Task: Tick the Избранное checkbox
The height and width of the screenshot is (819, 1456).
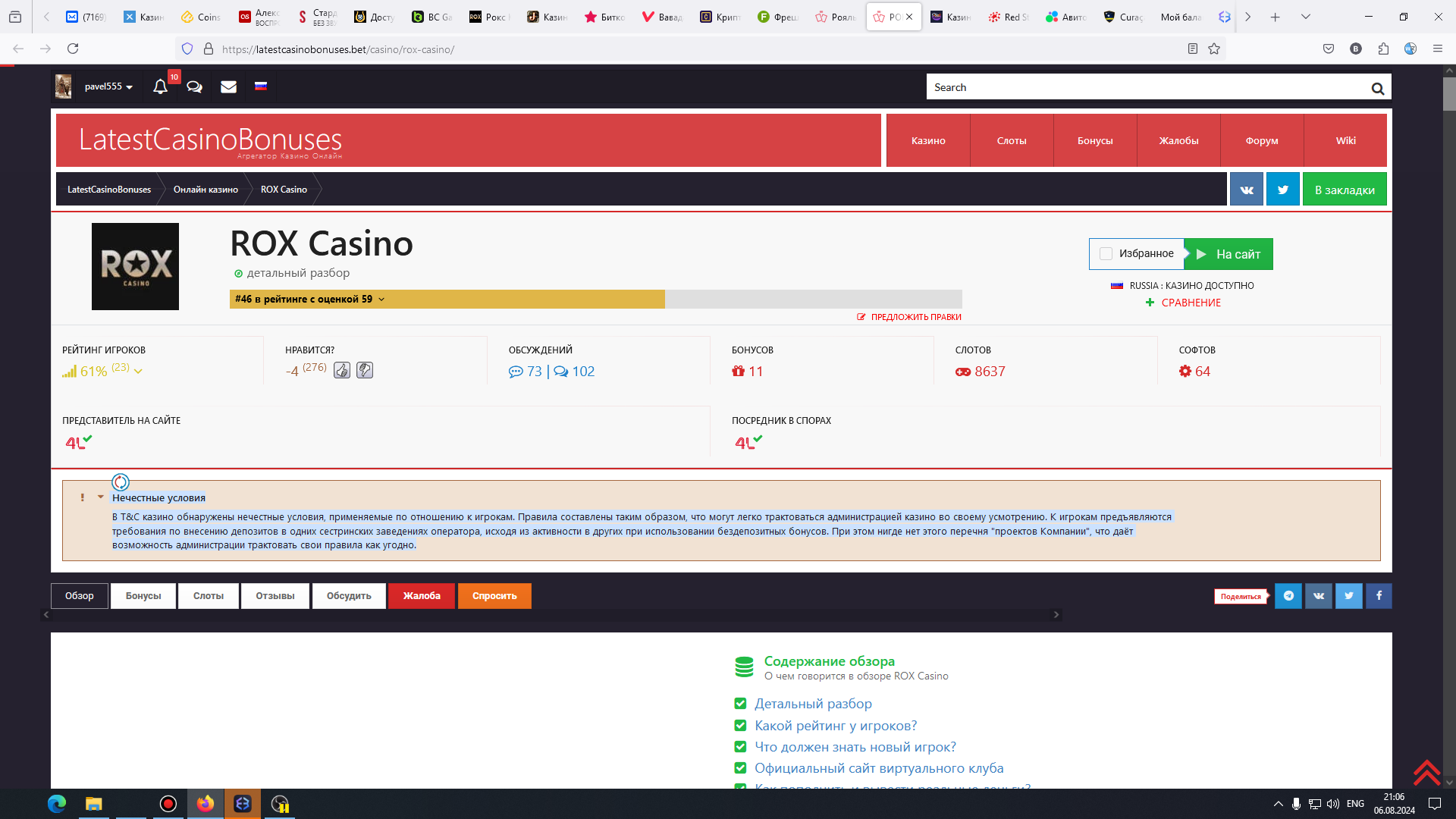Action: pos(1106,254)
